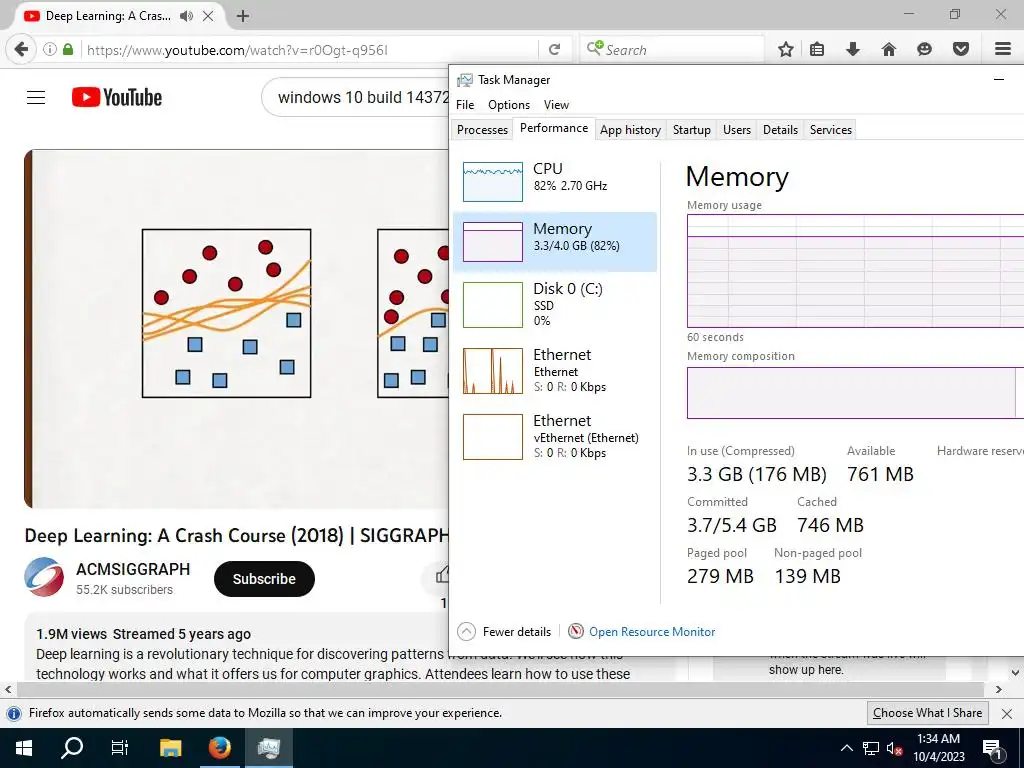Switch to the Services tab
Screen dimensions: 1024x768
click(x=831, y=129)
